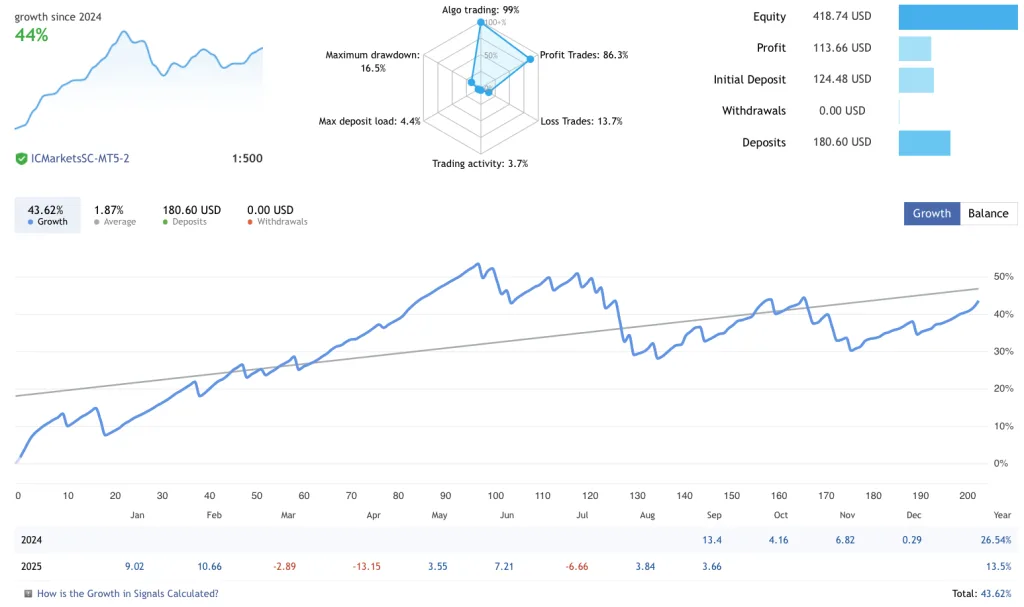This screenshot has width=1024, height=607.
Task: Switch to the Balance tab
Action: tap(988, 213)
